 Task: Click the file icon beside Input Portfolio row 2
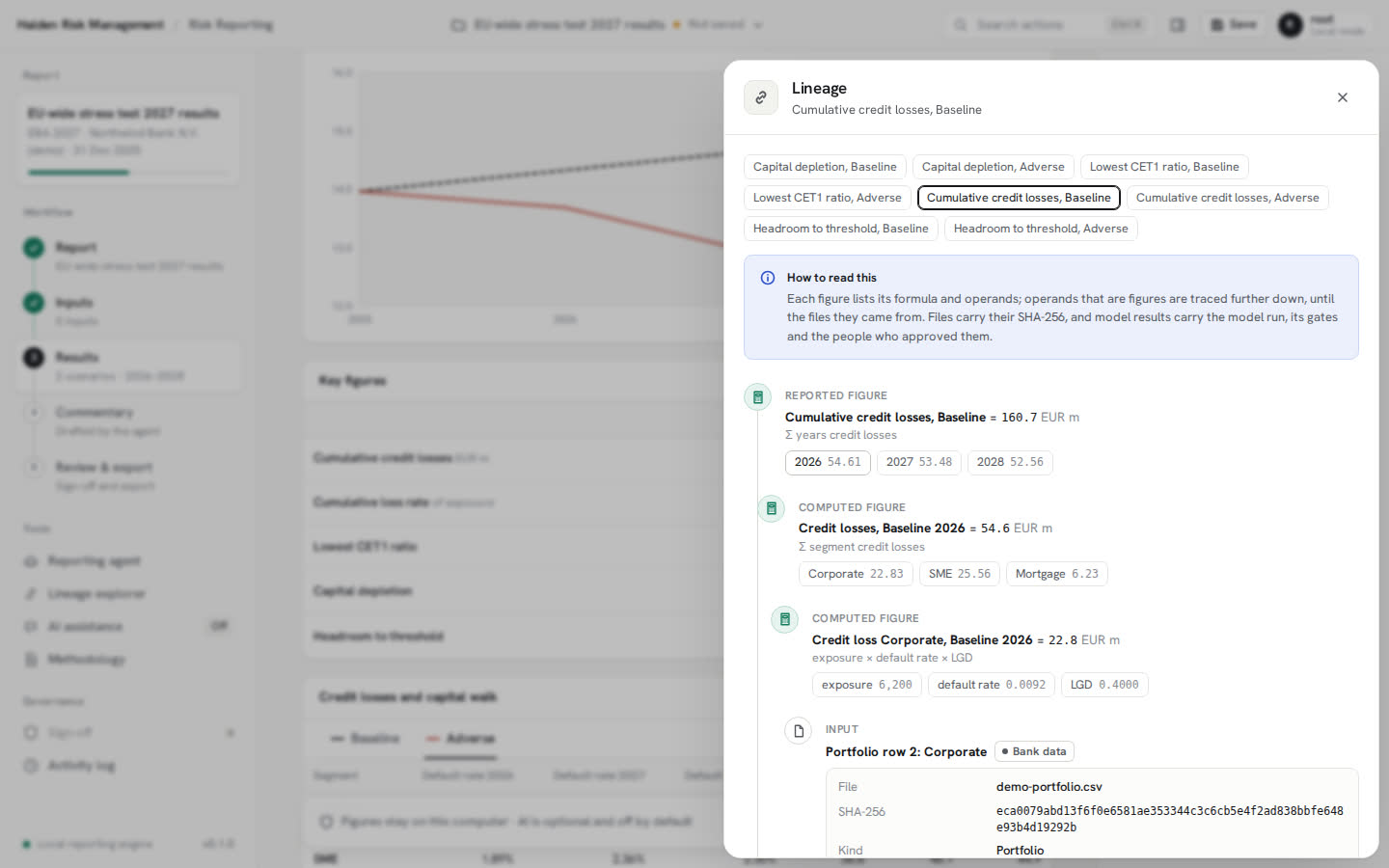[799, 731]
